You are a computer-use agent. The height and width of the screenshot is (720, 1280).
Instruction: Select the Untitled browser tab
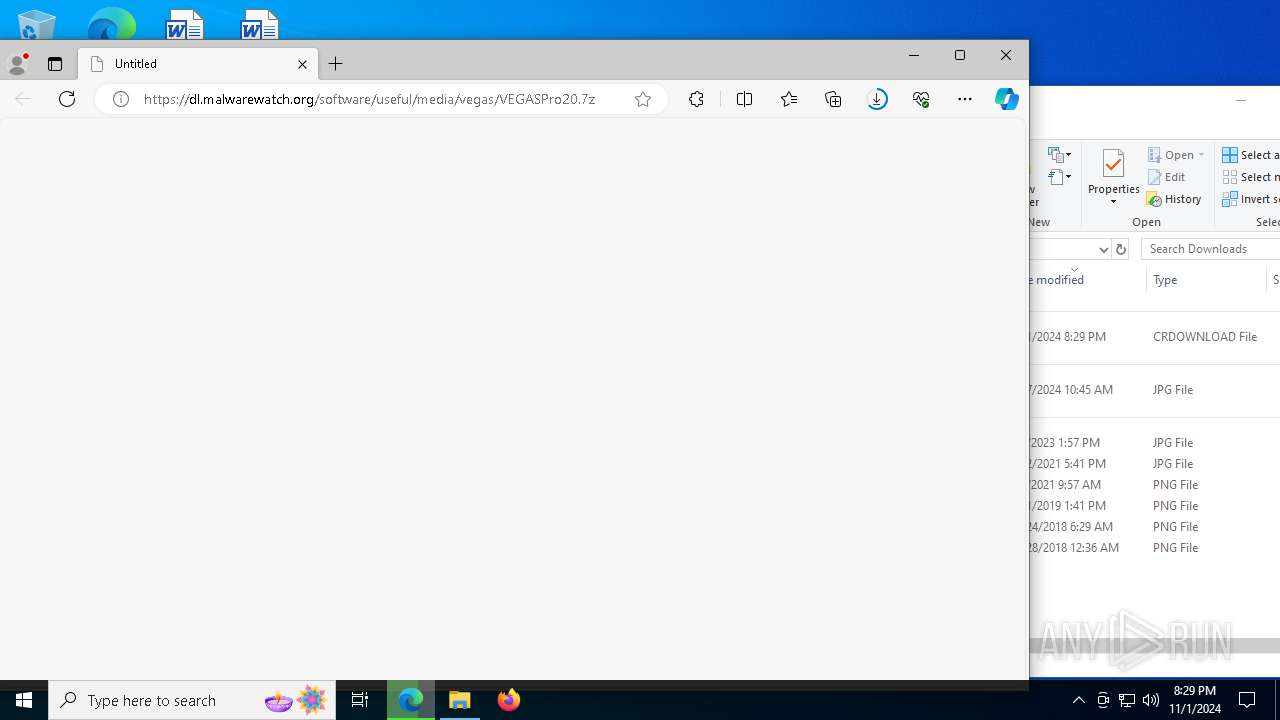click(198, 64)
